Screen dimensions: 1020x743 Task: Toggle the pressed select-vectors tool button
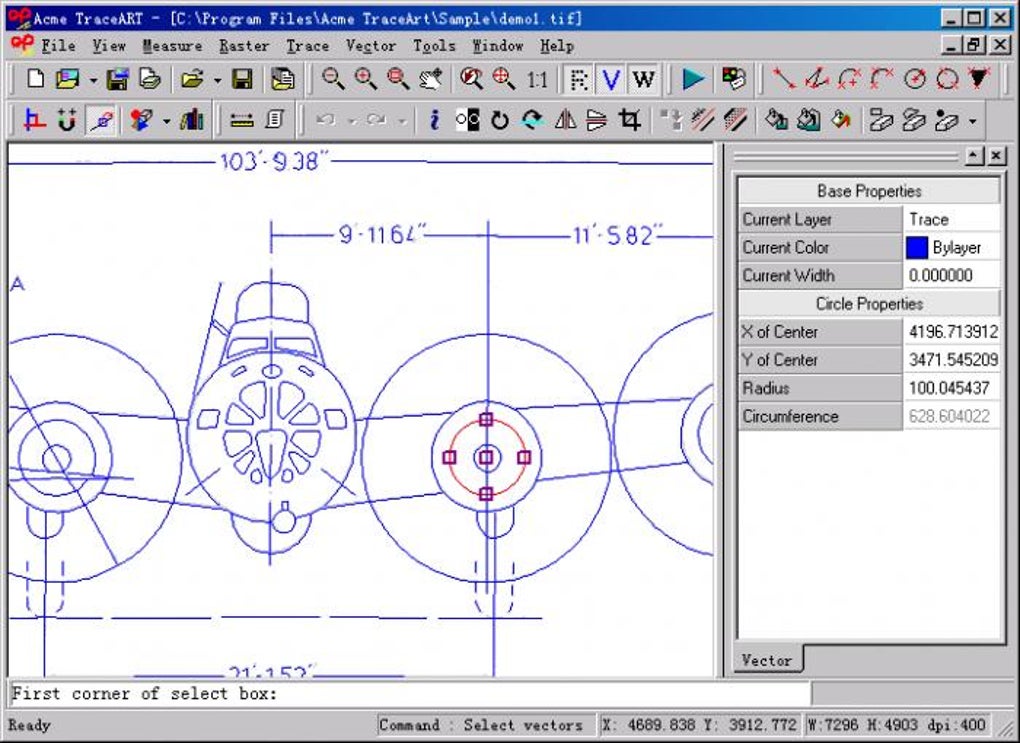tap(101, 120)
